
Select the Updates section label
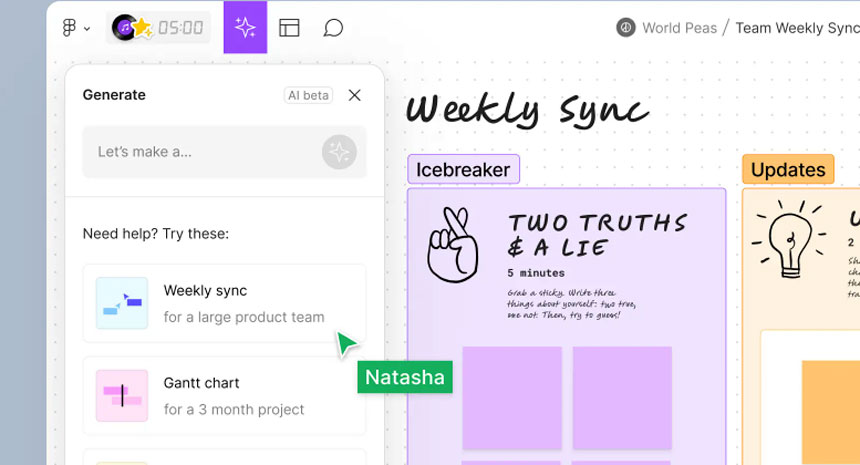coord(788,170)
